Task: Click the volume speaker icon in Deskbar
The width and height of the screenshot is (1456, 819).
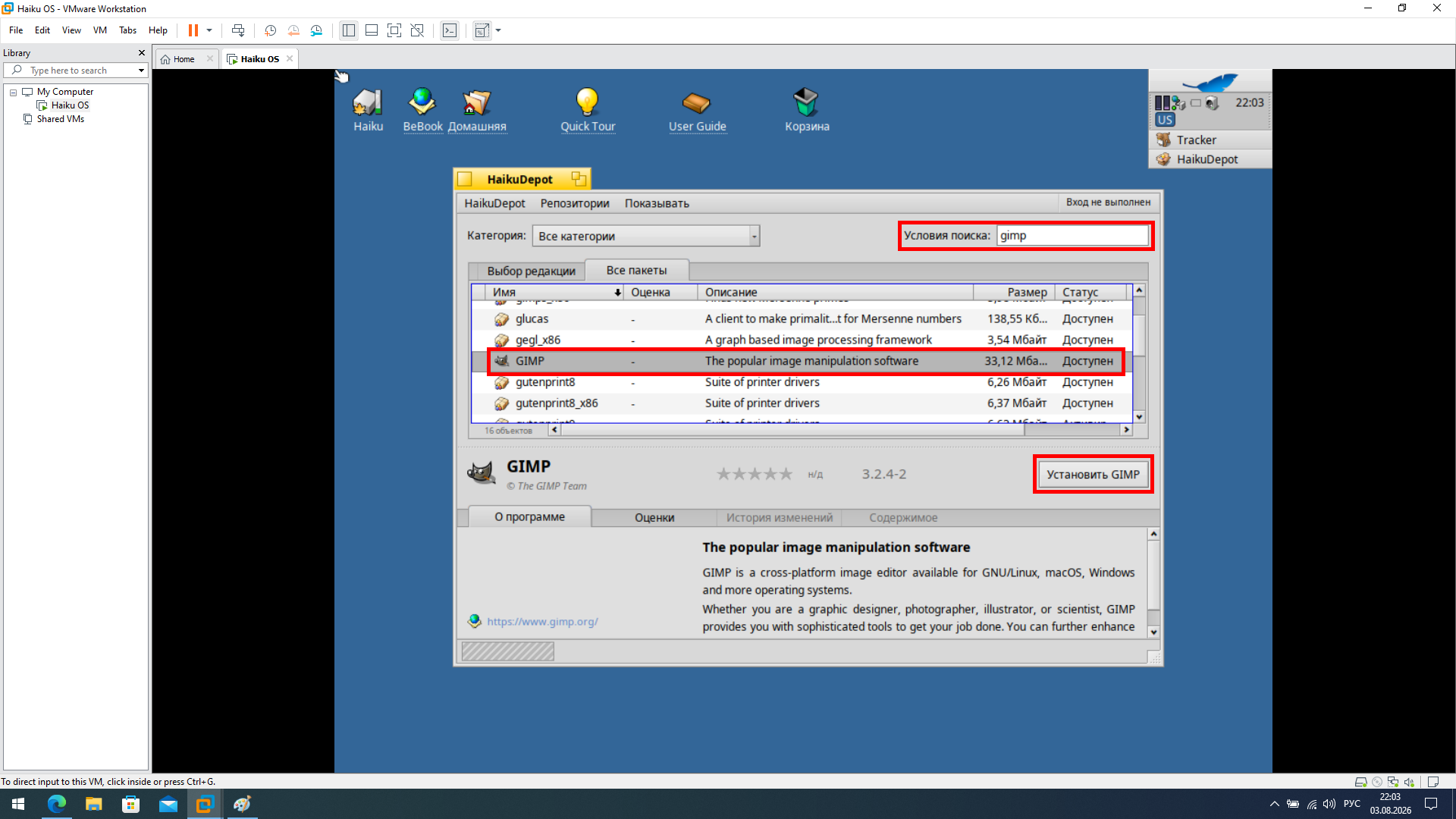Action: click(1212, 103)
